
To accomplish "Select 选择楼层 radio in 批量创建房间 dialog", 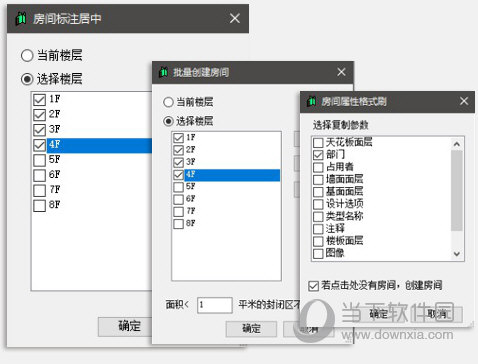I will 168,121.
